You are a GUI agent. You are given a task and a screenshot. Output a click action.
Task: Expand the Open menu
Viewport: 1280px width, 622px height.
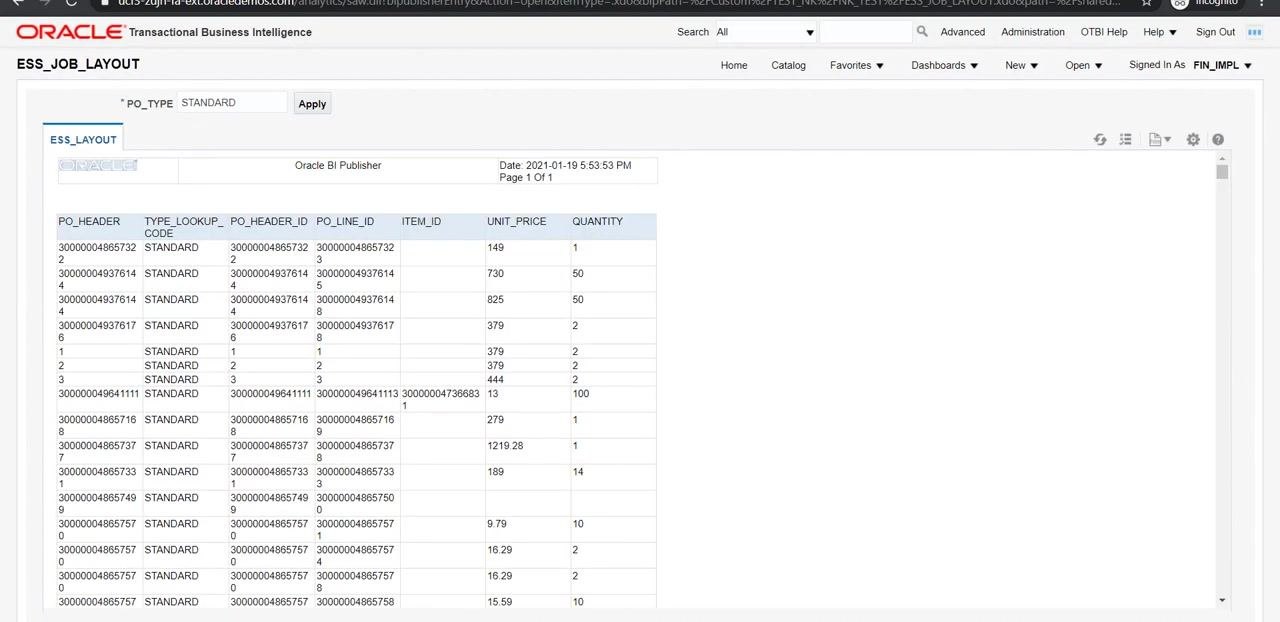point(1084,66)
